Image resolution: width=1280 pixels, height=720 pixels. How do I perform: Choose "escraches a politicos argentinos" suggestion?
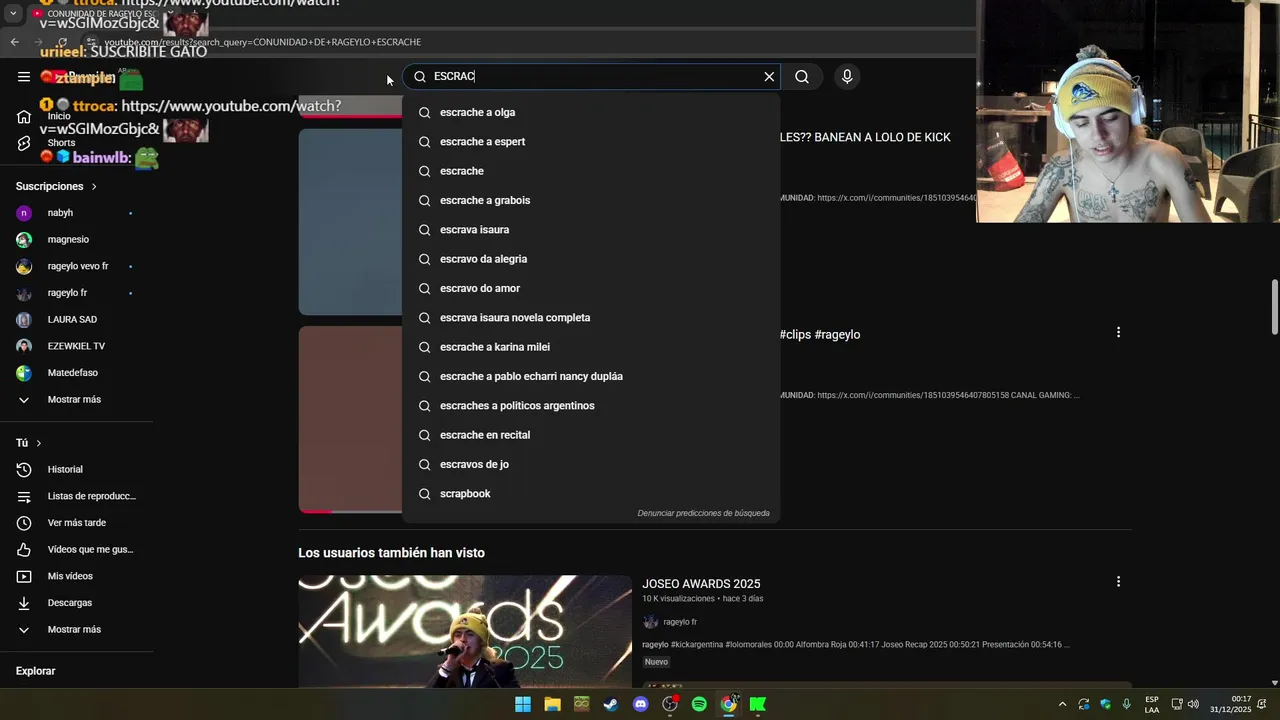click(x=591, y=405)
